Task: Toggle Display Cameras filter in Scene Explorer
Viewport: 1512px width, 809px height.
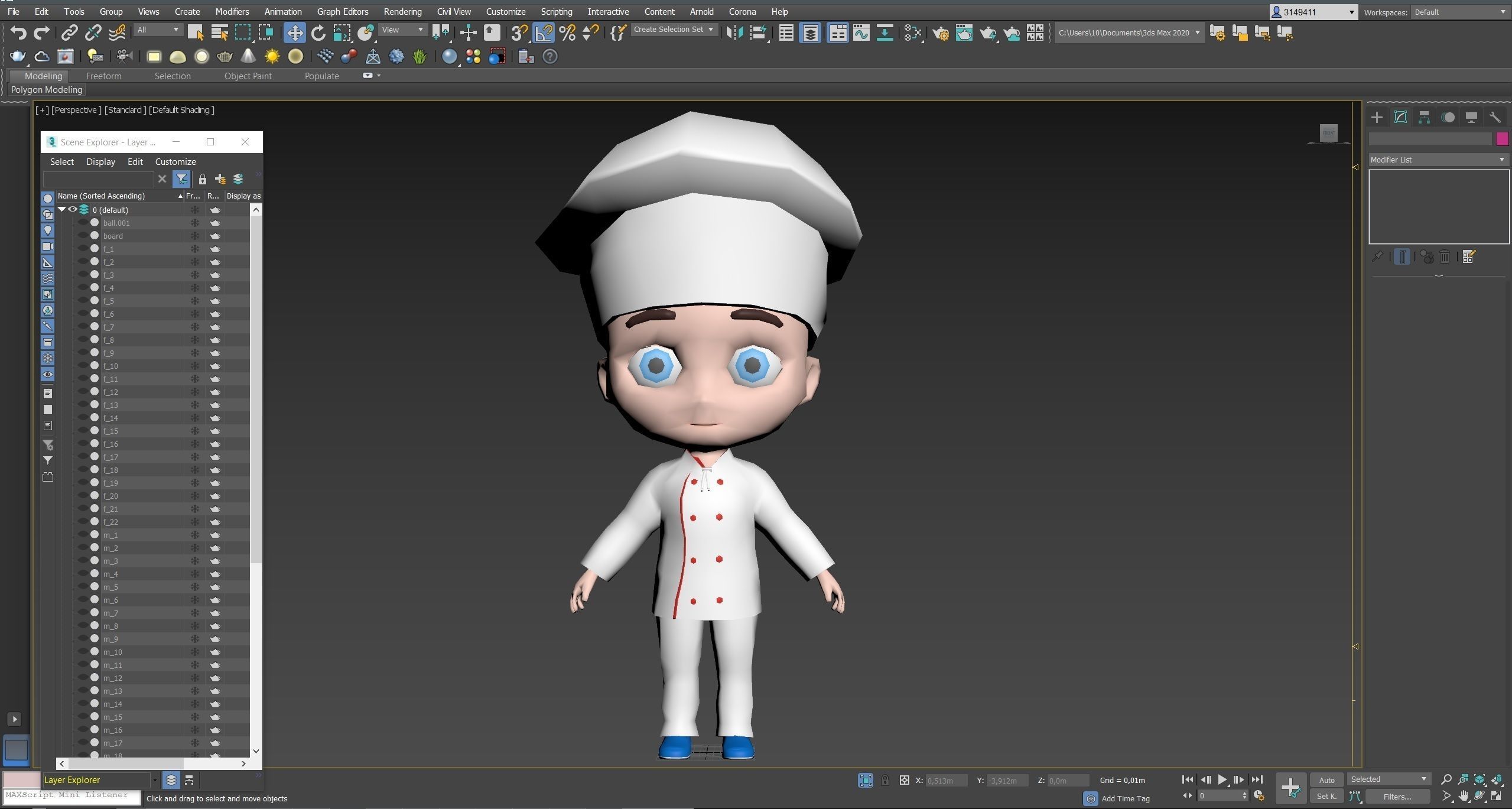Action: click(48, 246)
